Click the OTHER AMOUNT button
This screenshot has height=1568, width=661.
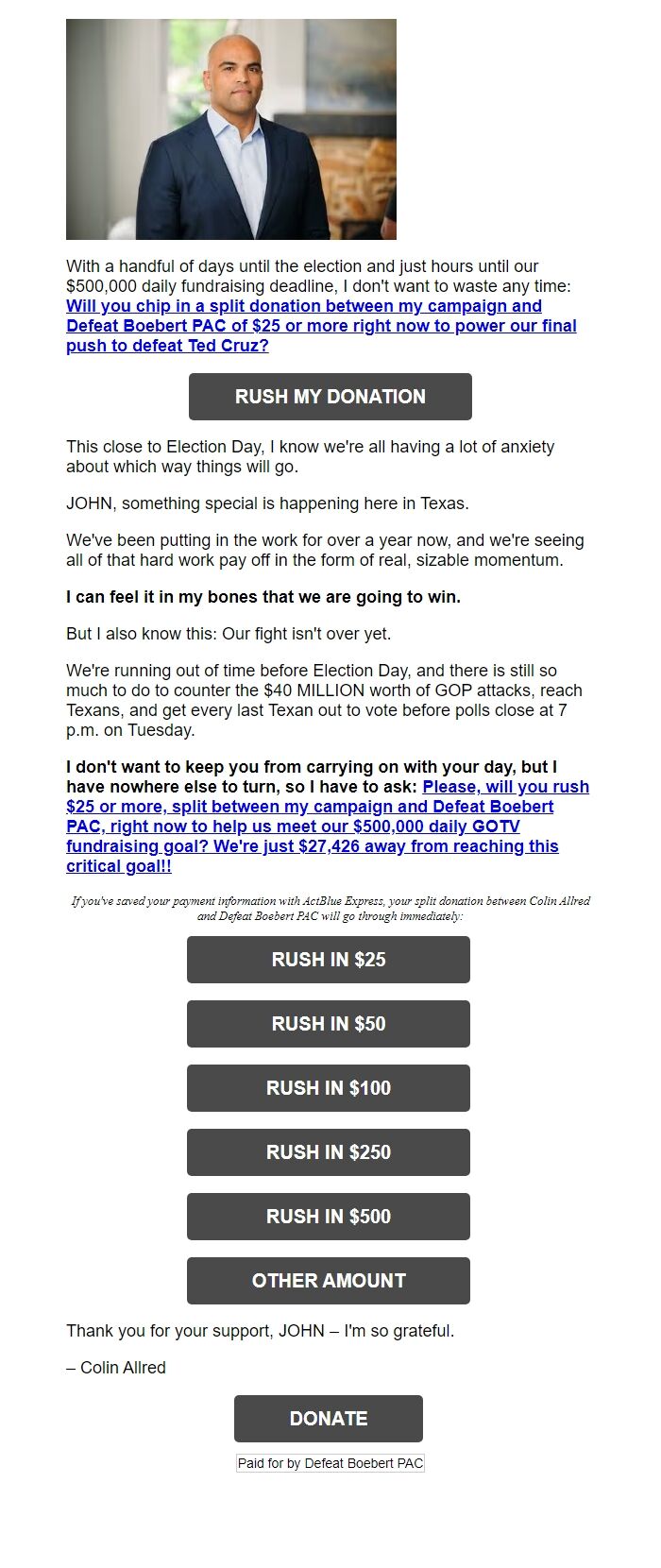(x=329, y=1280)
